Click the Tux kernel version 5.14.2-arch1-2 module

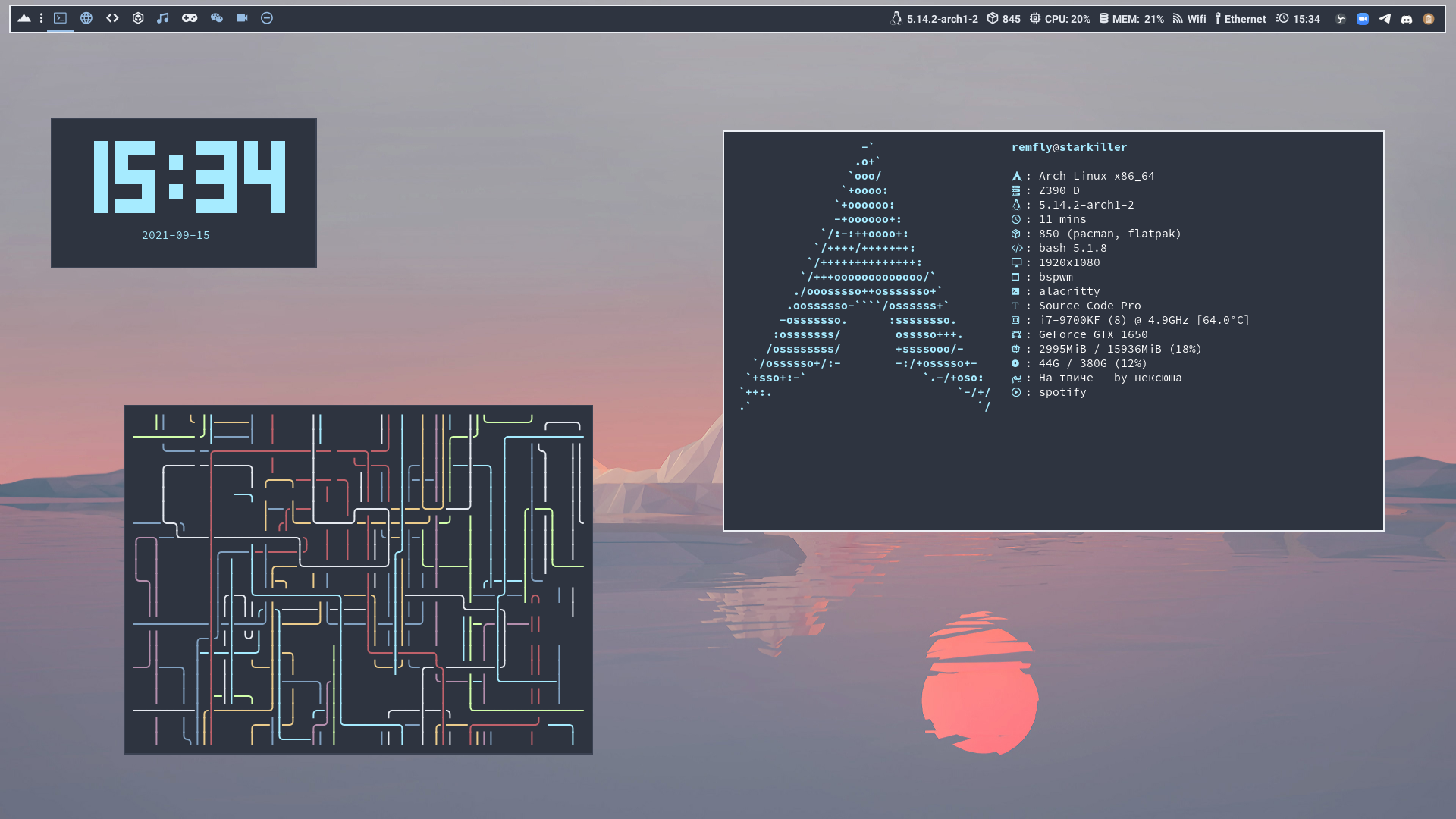[x=934, y=19]
